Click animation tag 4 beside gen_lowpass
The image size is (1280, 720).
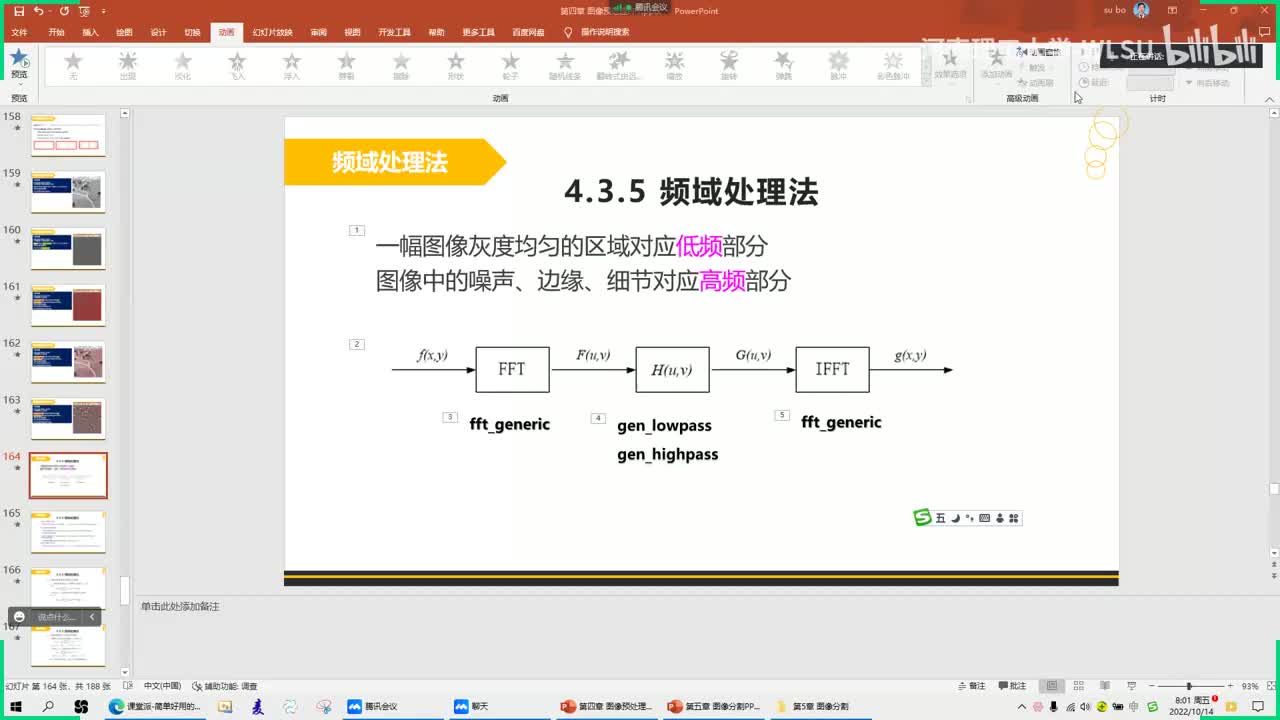pos(598,418)
